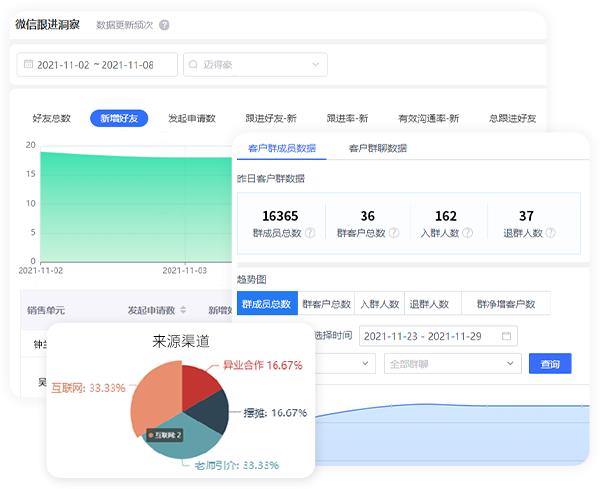Switch to the 跟进率-新 metric
The height and width of the screenshot is (489, 608).
347,118
